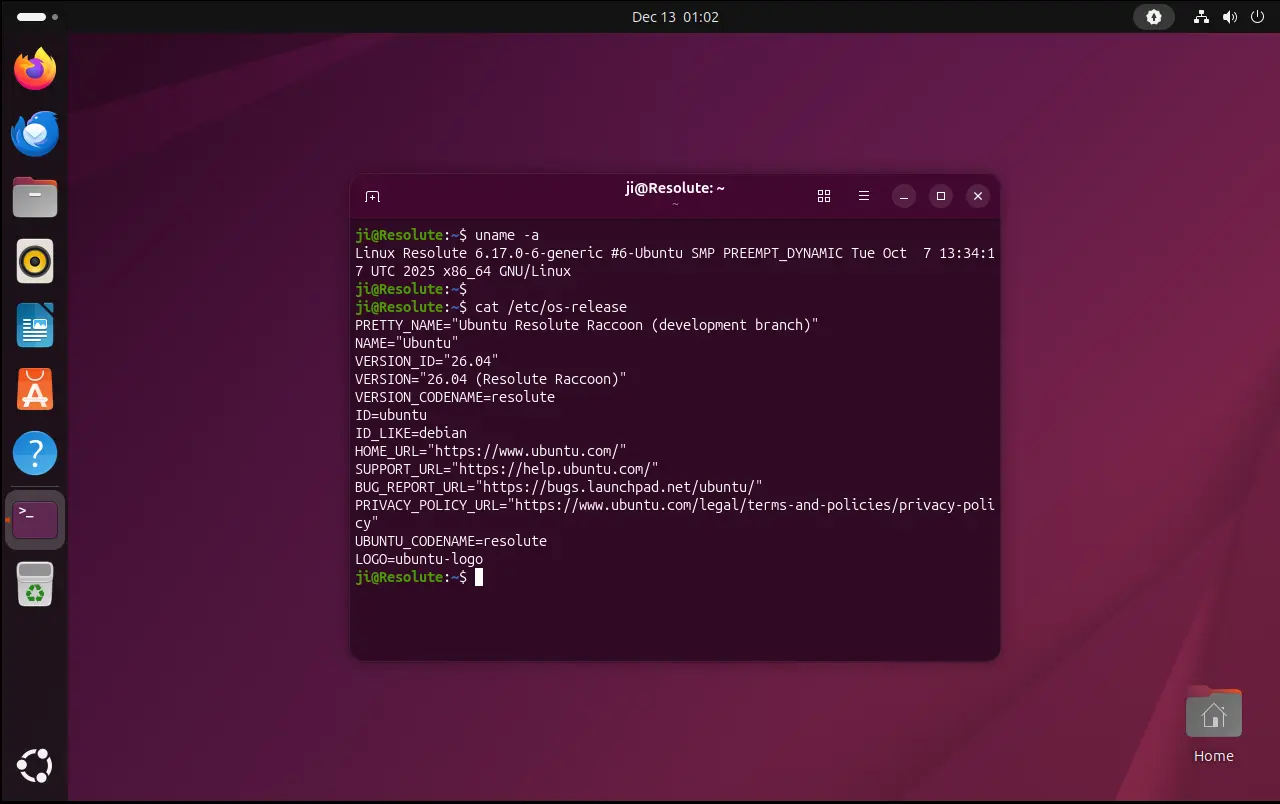Launch Thunderbird Mail from the dock

point(35,133)
